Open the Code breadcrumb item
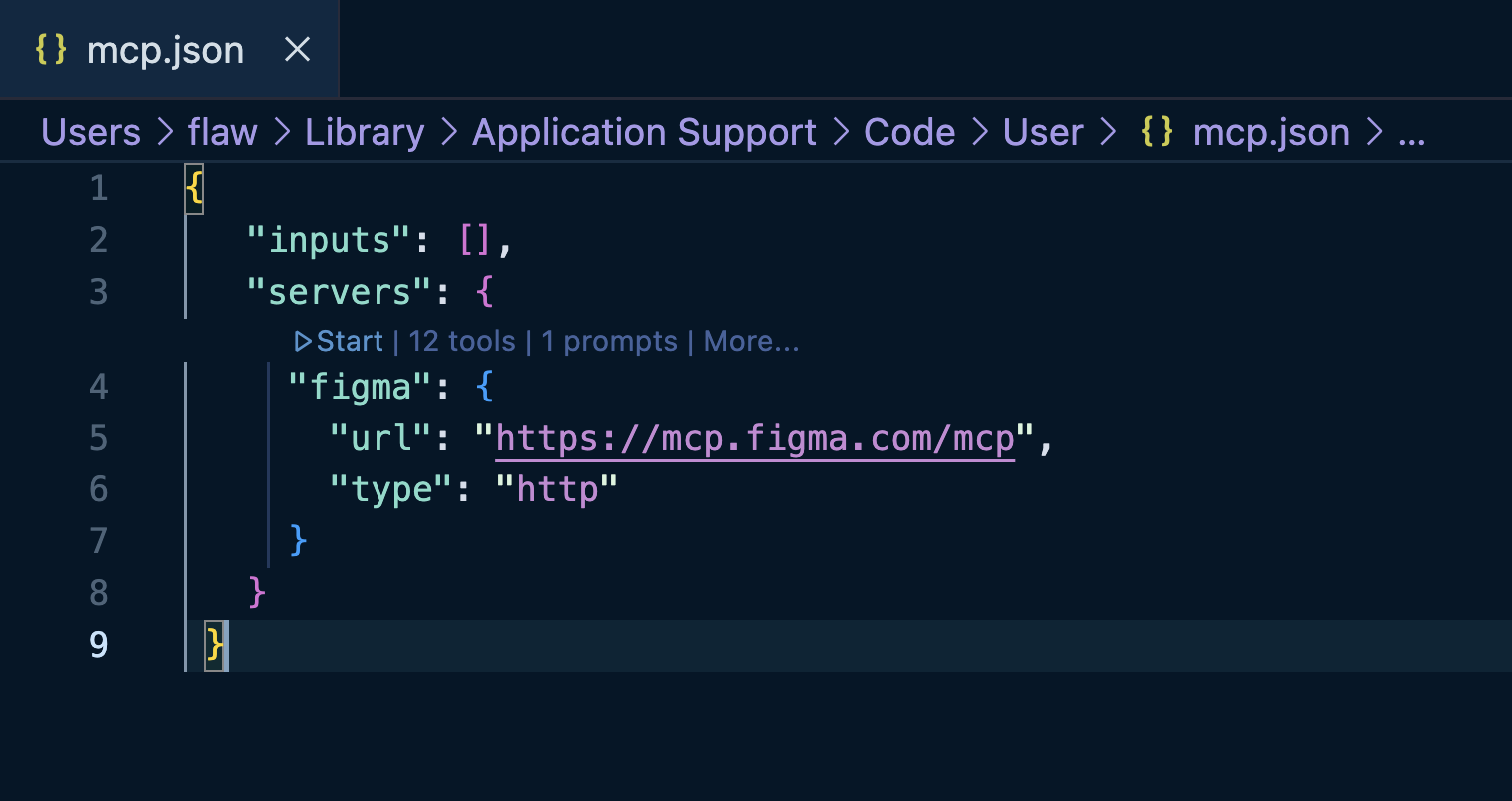 pos(908,131)
